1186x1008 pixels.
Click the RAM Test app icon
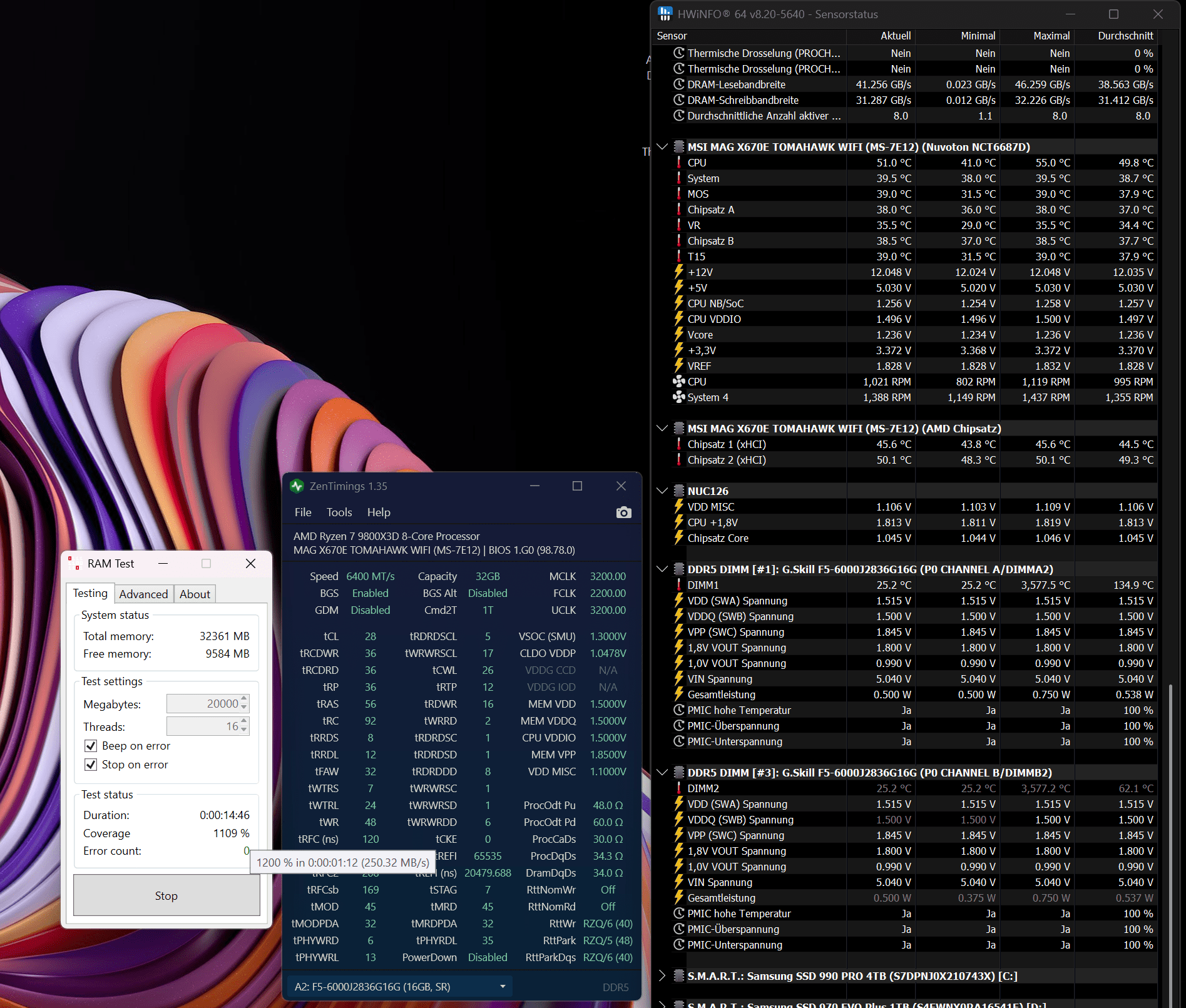pyautogui.click(x=74, y=563)
